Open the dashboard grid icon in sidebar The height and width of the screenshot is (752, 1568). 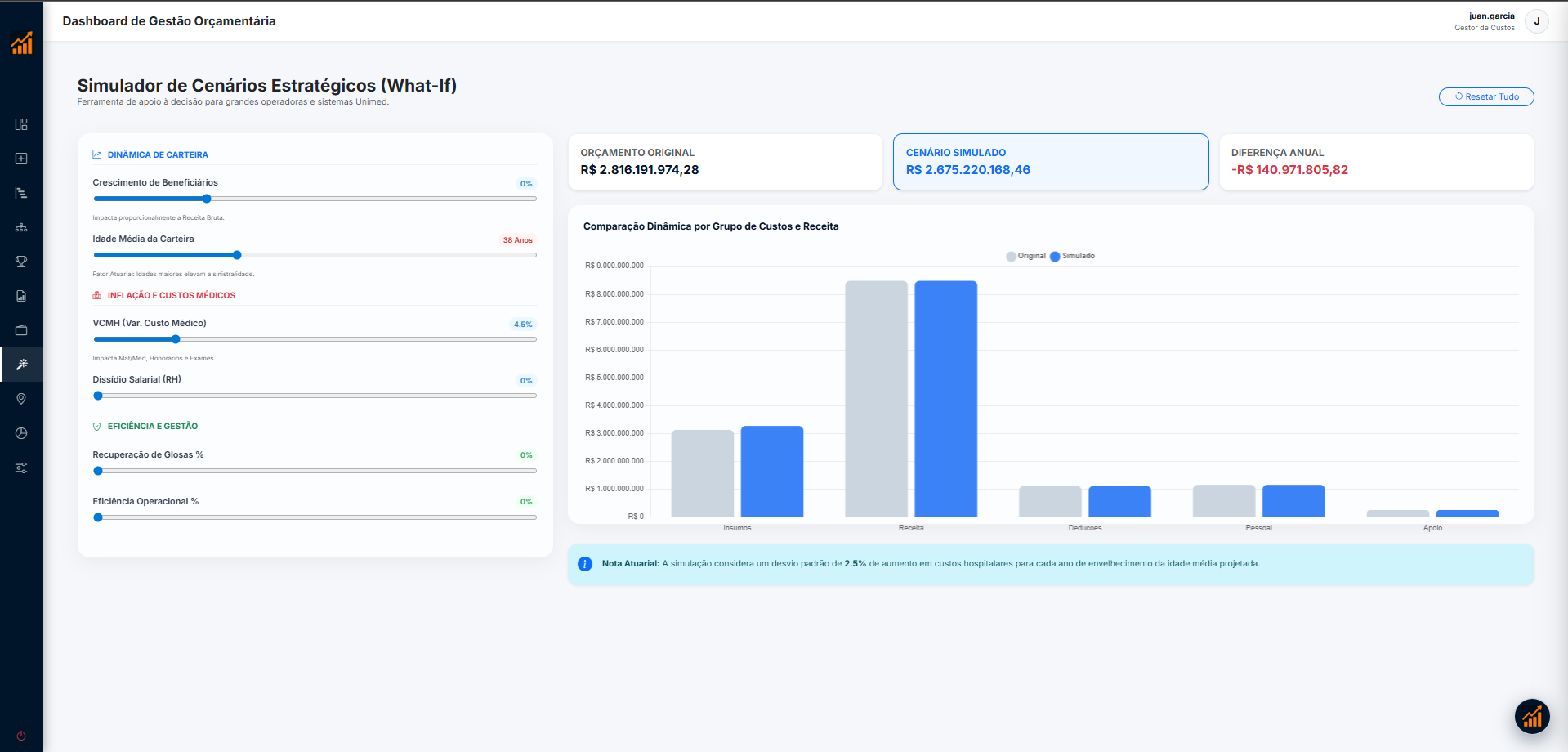(x=21, y=124)
